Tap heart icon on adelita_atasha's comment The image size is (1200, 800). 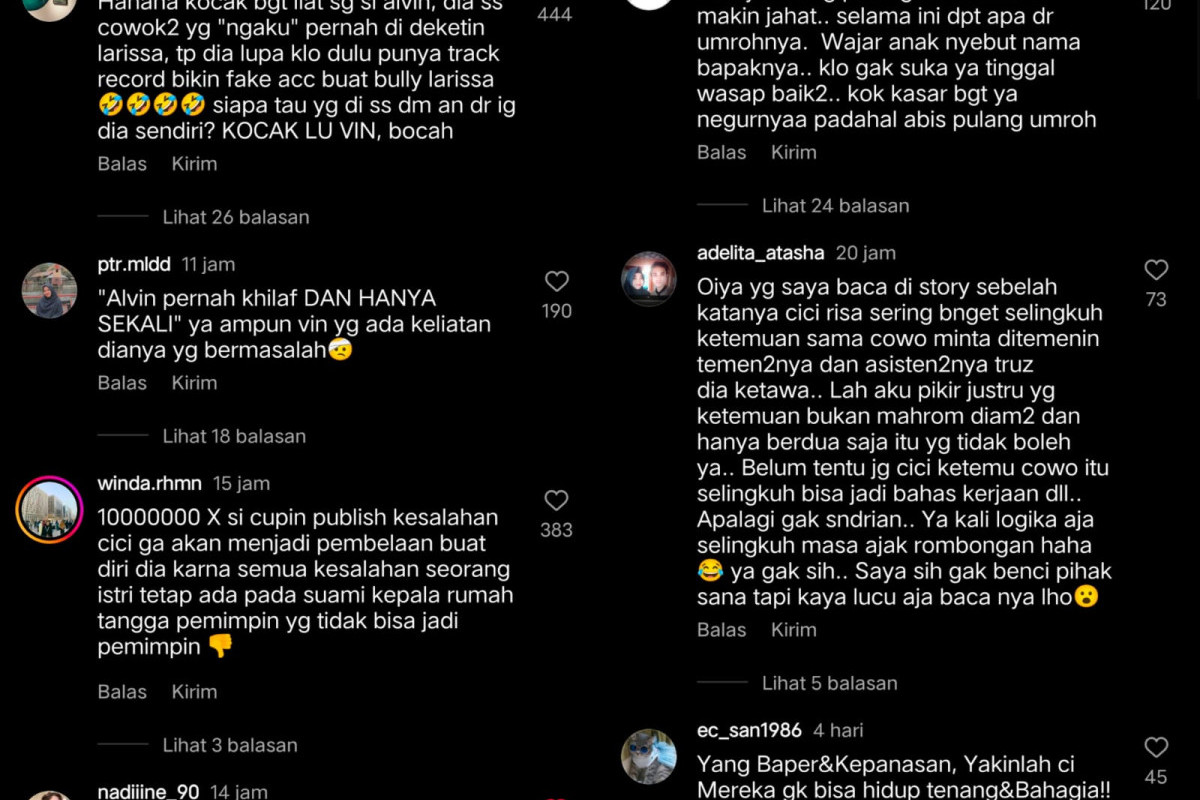tap(1156, 269)
